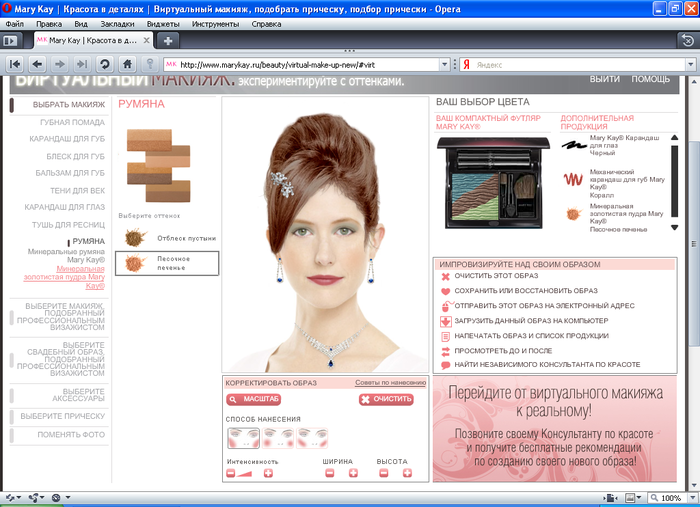
Task: Click the red X clear look icon
Action: click(445, 276)
